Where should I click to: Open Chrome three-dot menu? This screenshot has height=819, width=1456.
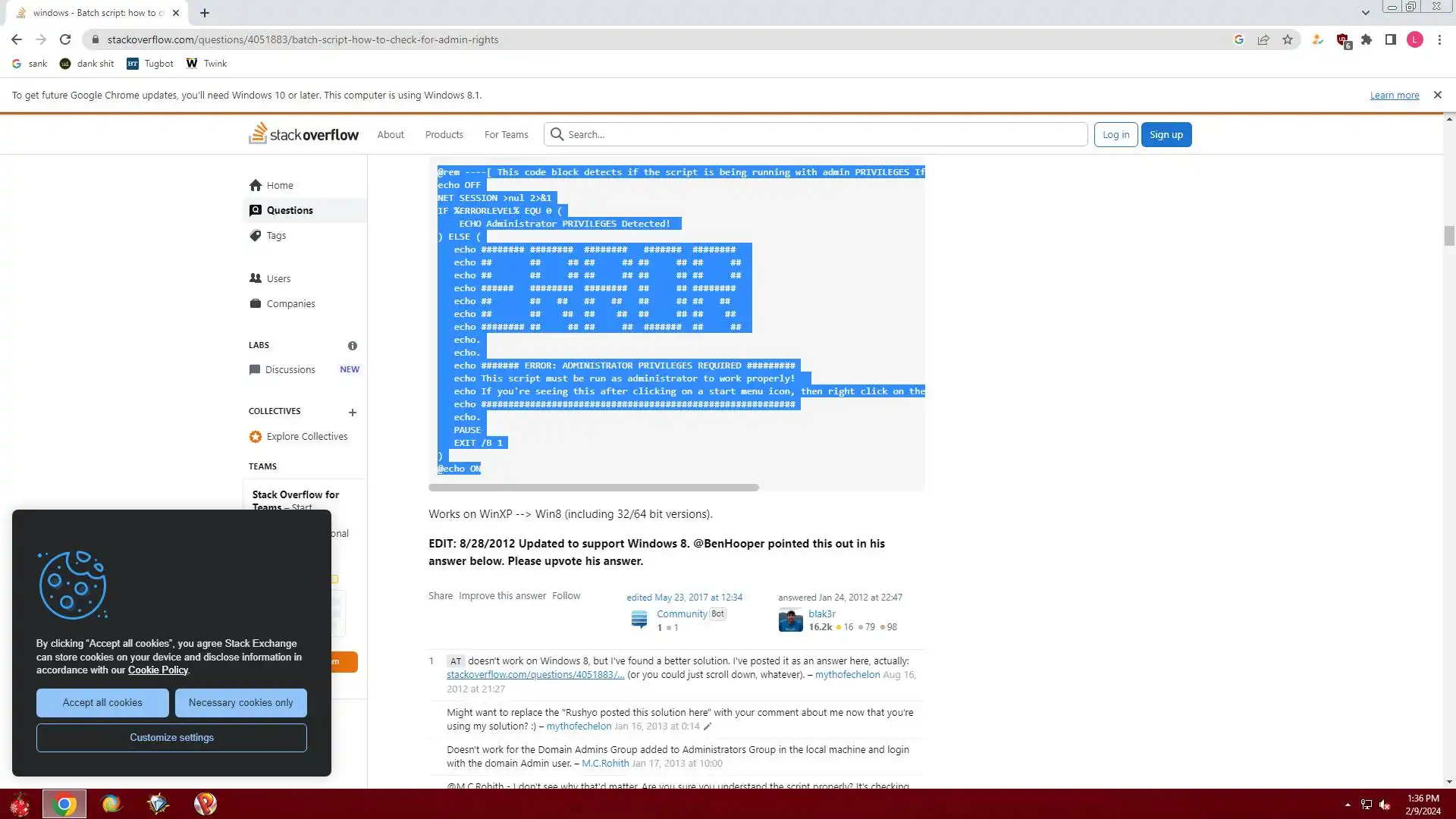1439,39
